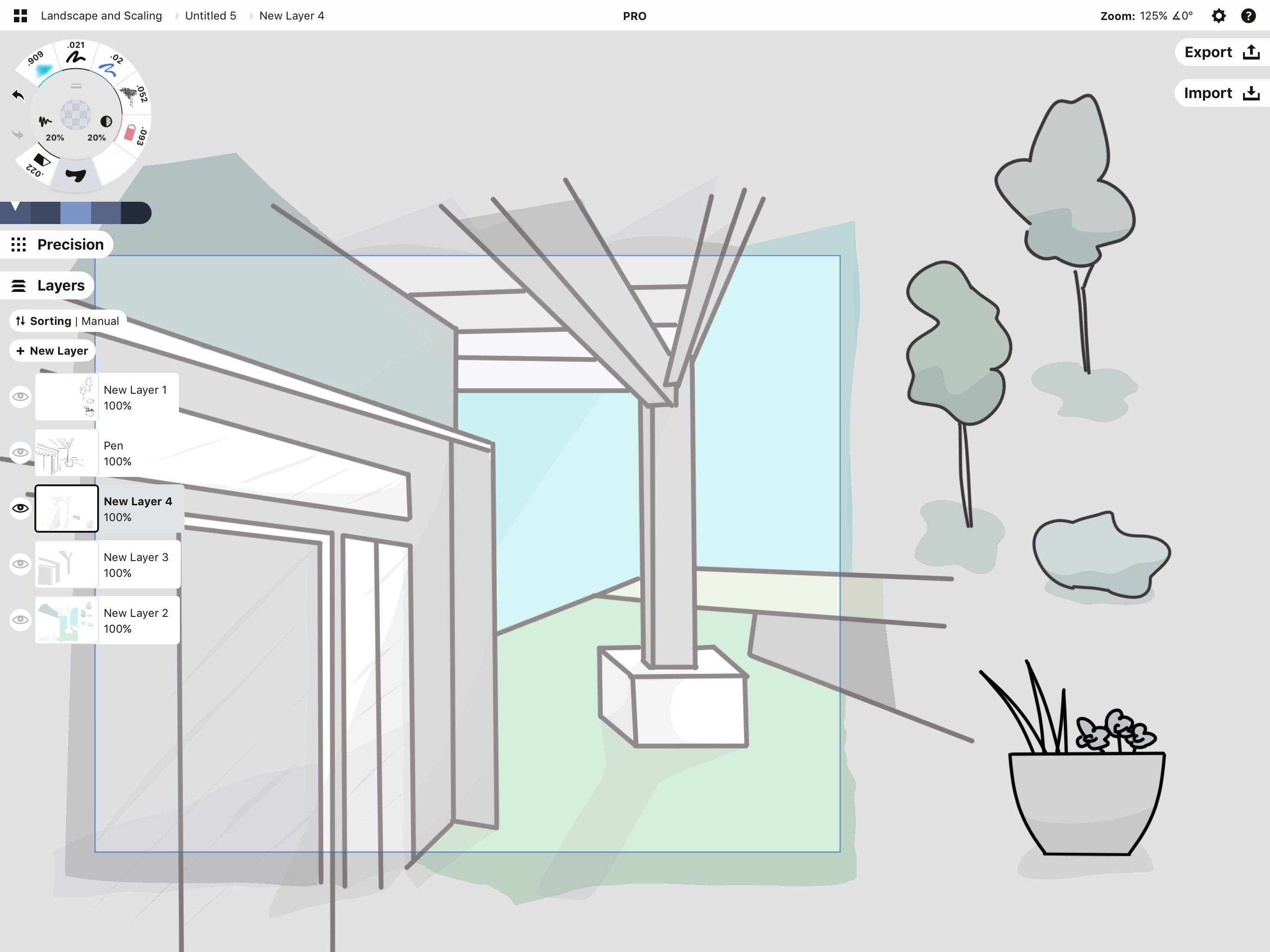Hide the Pen layer

point(19,451)
